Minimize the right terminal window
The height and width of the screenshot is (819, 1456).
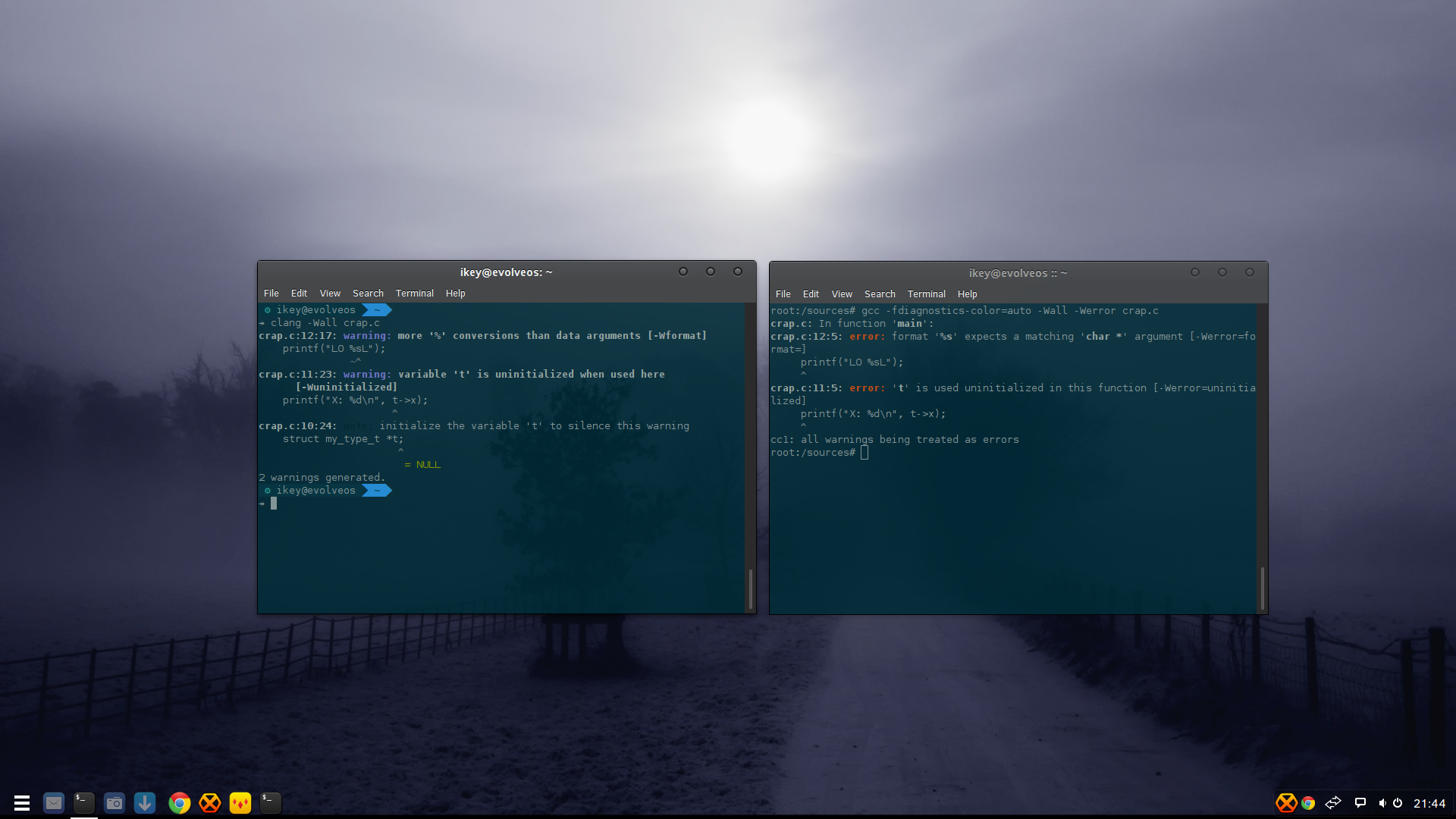[x=1195, y=272]
